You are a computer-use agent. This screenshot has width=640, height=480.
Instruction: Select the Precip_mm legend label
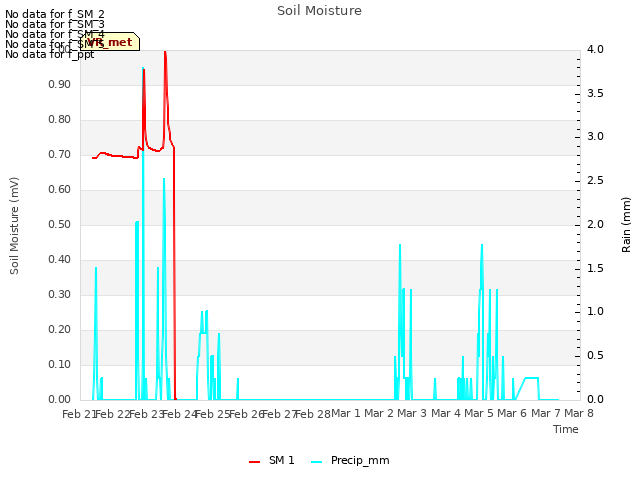[360, 461]
